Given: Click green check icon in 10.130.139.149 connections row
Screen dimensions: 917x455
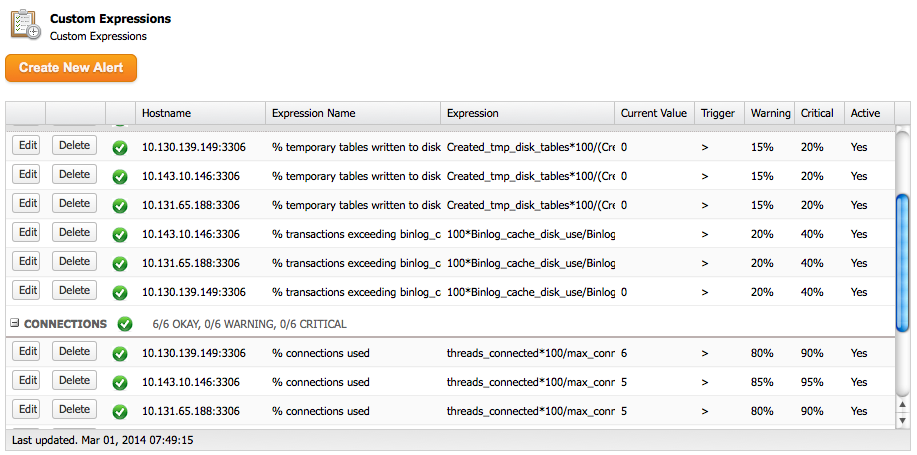Looking at the screenshot, I should tap(120, 353).
